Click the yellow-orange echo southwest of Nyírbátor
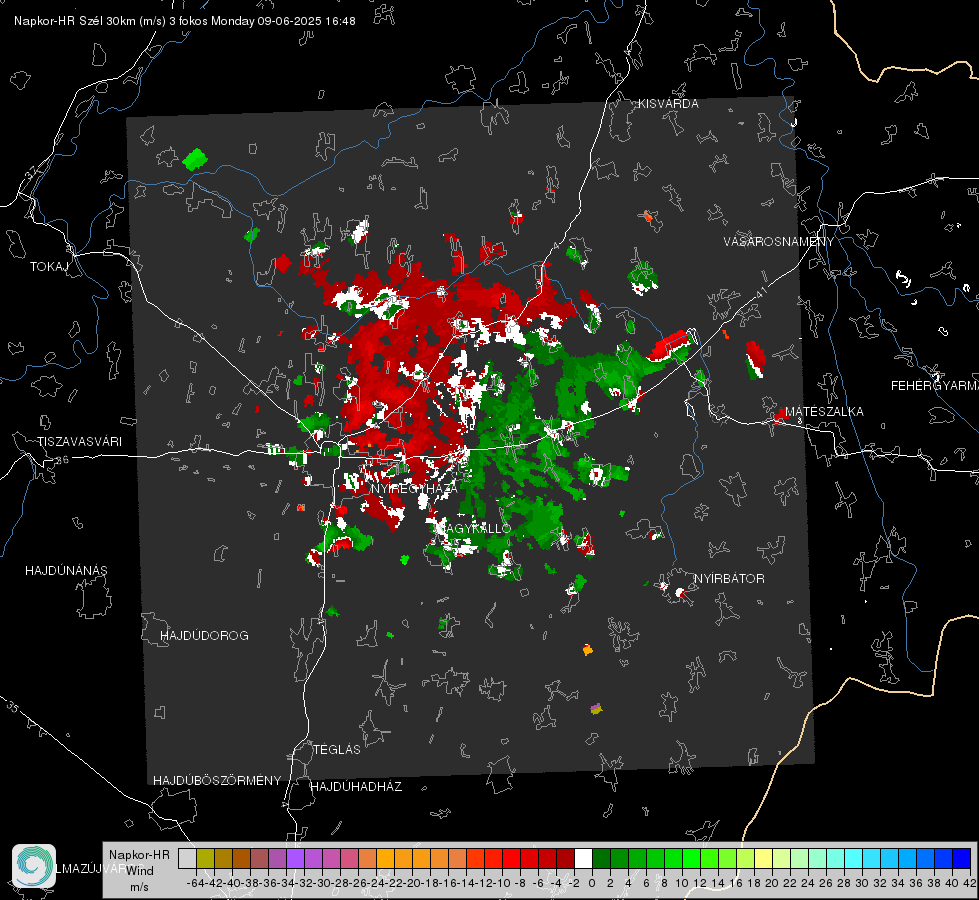The height and width of the screenshot is (900, 979). [588, 650]
